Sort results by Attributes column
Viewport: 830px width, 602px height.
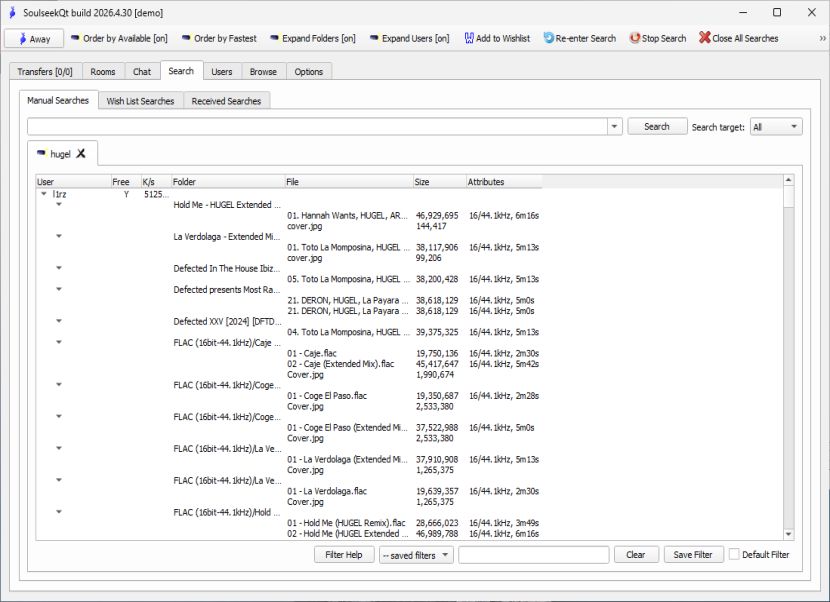504,182
